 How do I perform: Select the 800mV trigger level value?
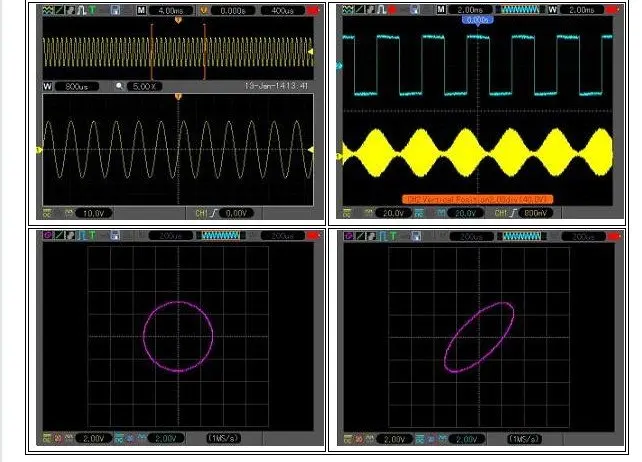536,213
